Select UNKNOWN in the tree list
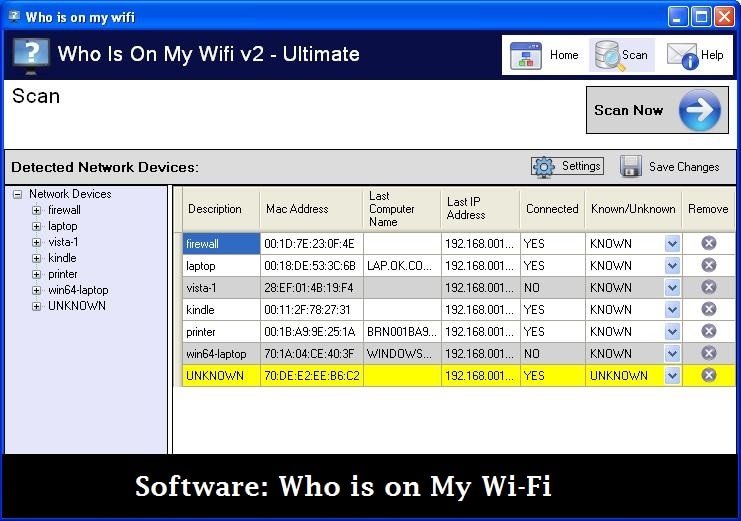741x521 pixels. pos(77,306)
